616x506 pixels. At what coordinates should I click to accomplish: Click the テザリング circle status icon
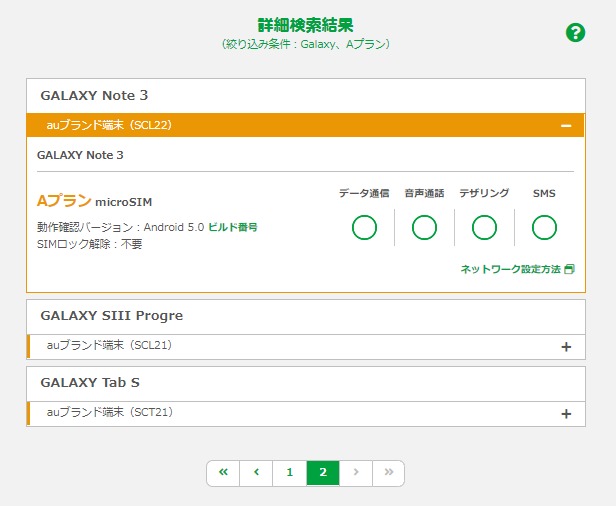[484, 228]
